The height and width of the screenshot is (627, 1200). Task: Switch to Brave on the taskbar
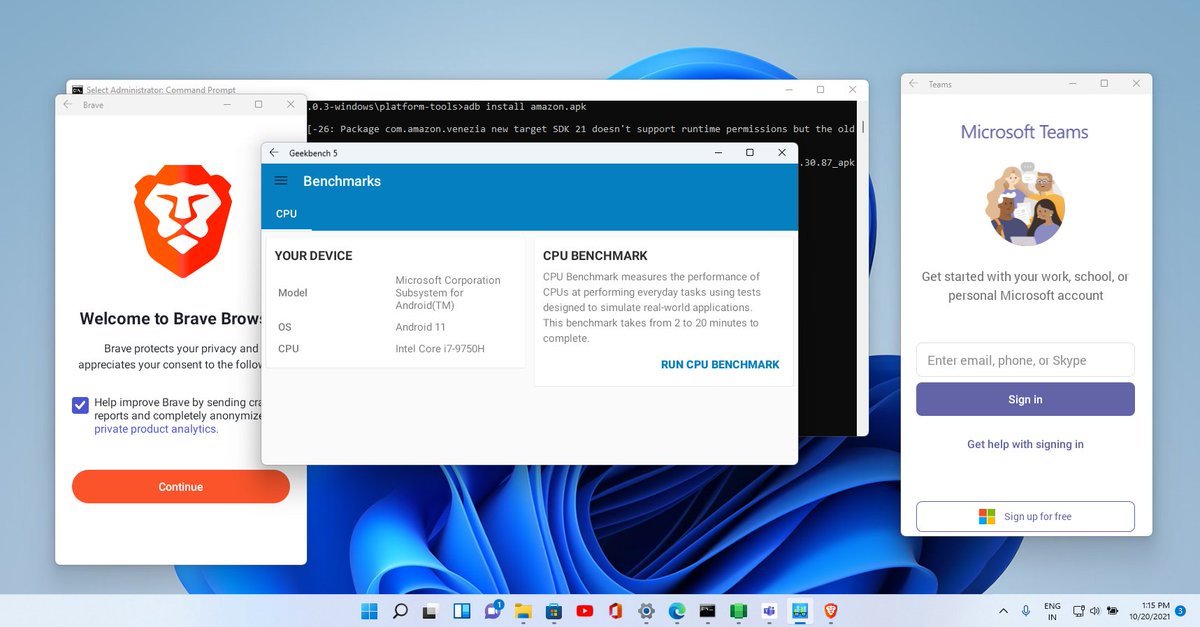(x=831, y=611)
